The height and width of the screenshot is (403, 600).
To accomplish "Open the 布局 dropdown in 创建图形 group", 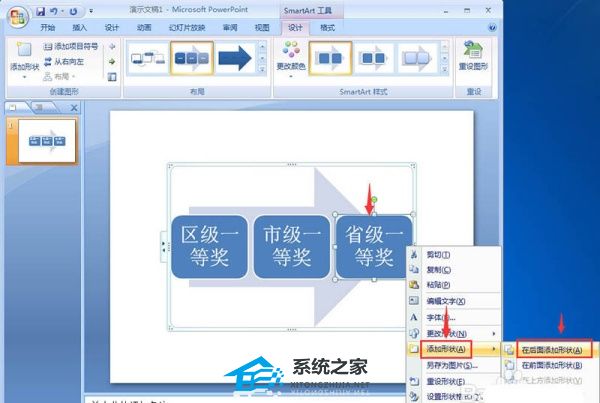I will pyautogui.click(x=60, y=77).
